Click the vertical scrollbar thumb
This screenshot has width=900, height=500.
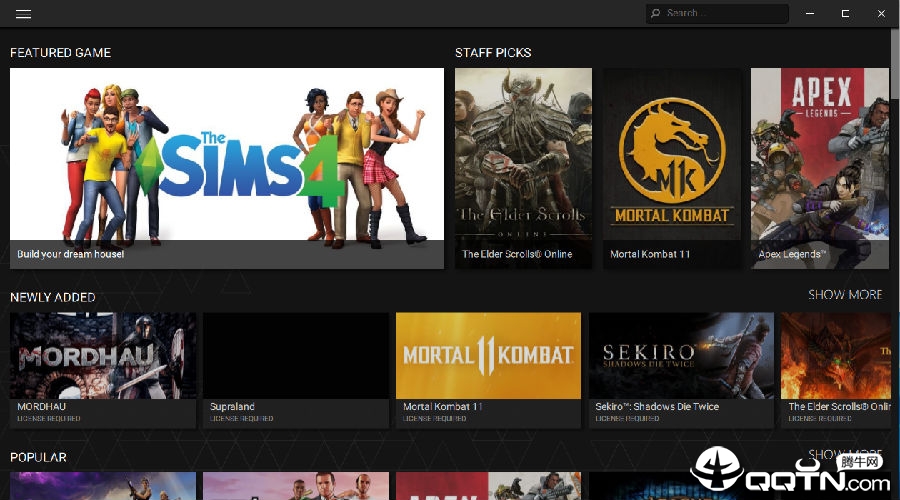(895, 62)
